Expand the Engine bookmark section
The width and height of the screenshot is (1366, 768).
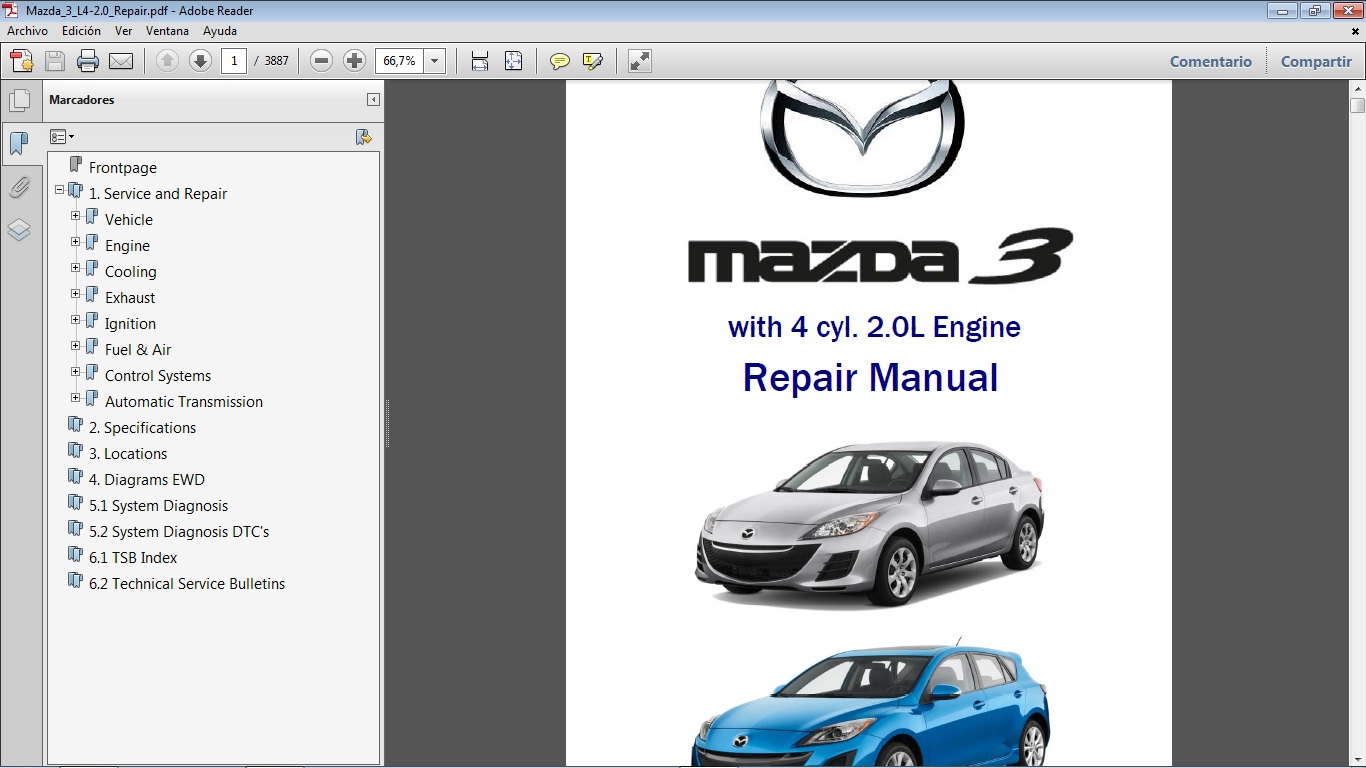[75, 242]
